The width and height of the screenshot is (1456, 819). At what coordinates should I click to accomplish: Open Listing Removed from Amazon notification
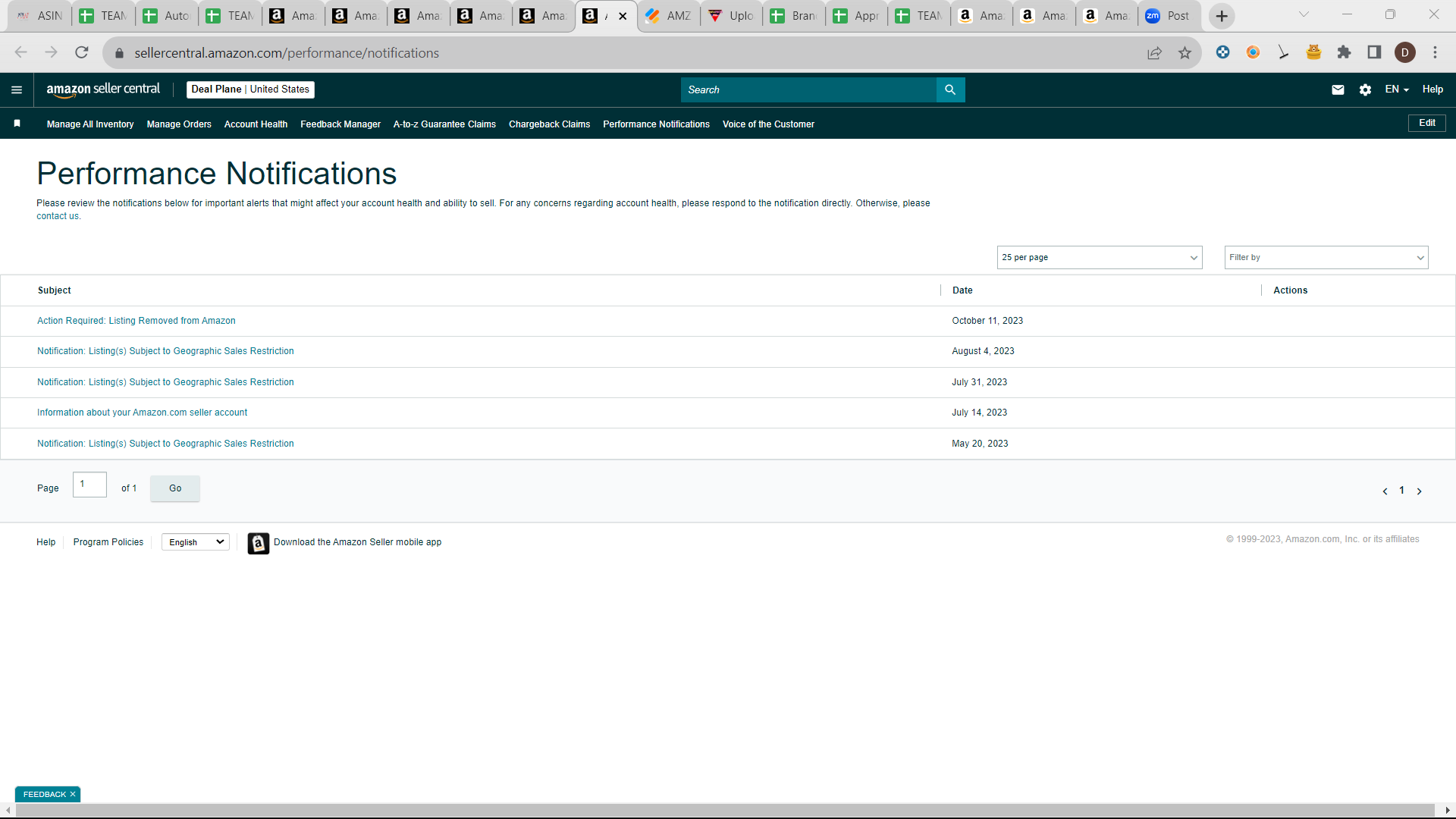136,321
